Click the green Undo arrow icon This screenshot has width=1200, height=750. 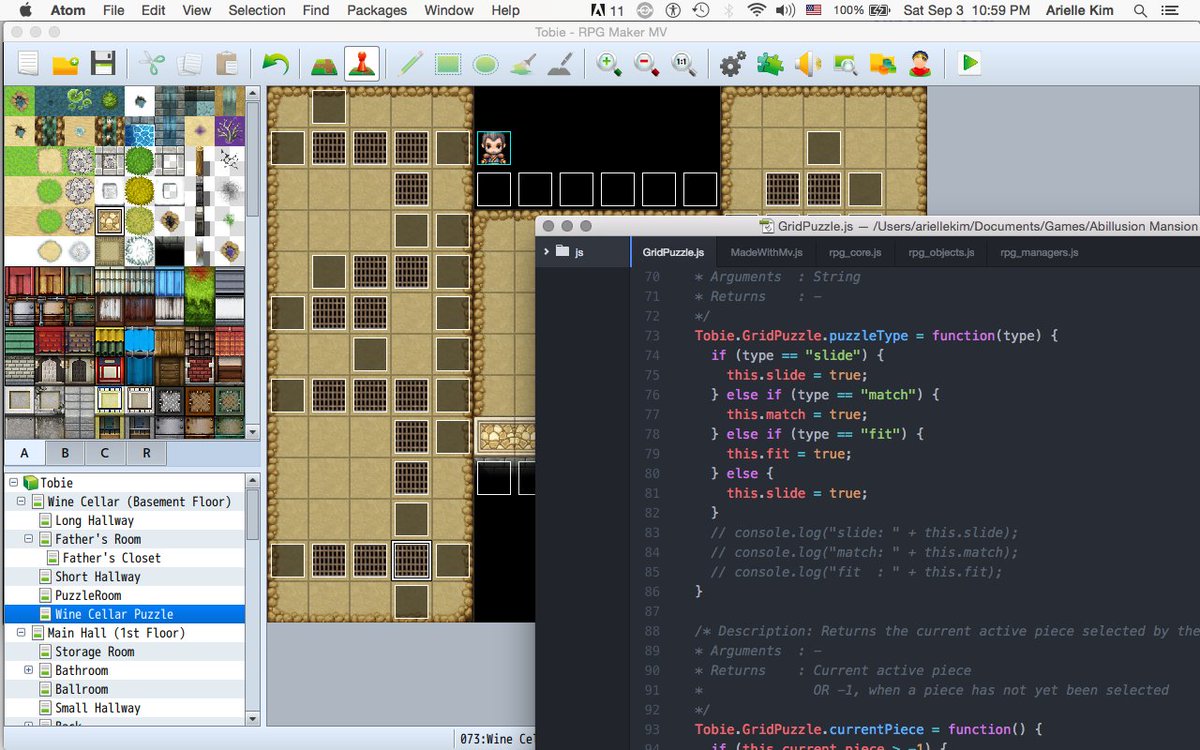point(275,64)
